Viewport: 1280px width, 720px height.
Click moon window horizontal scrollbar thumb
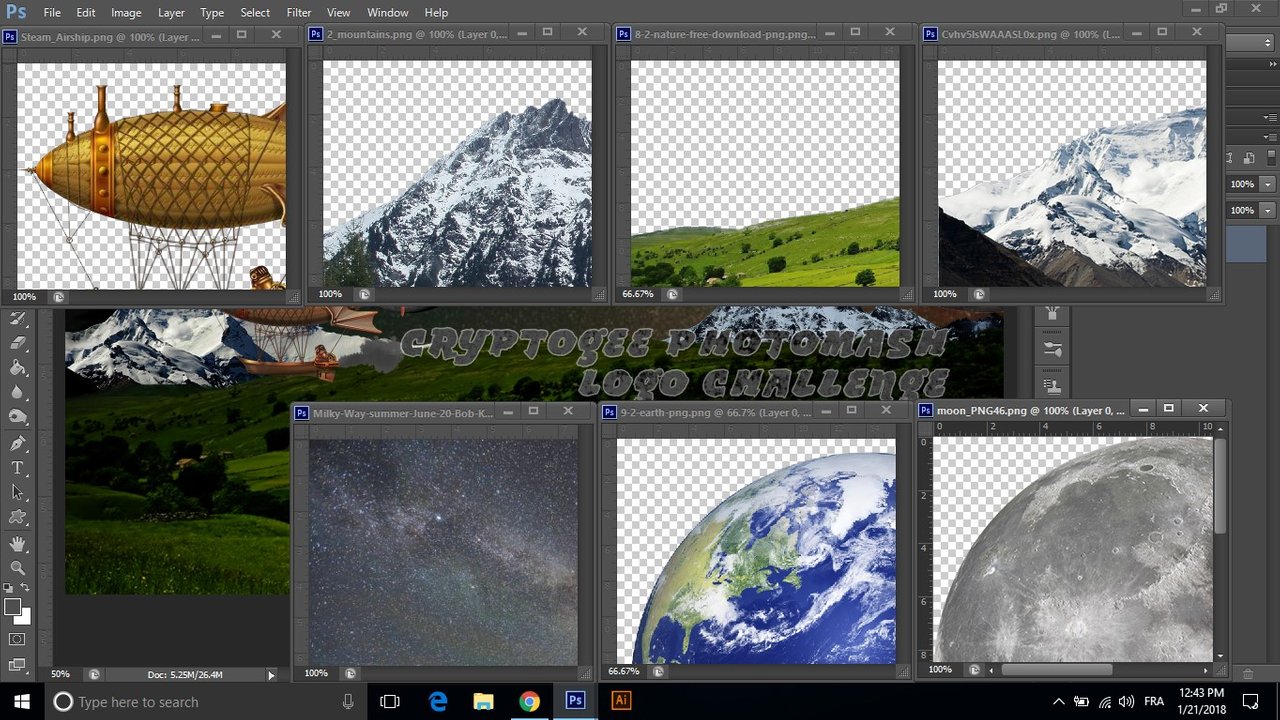click(x=1056, y=669)
